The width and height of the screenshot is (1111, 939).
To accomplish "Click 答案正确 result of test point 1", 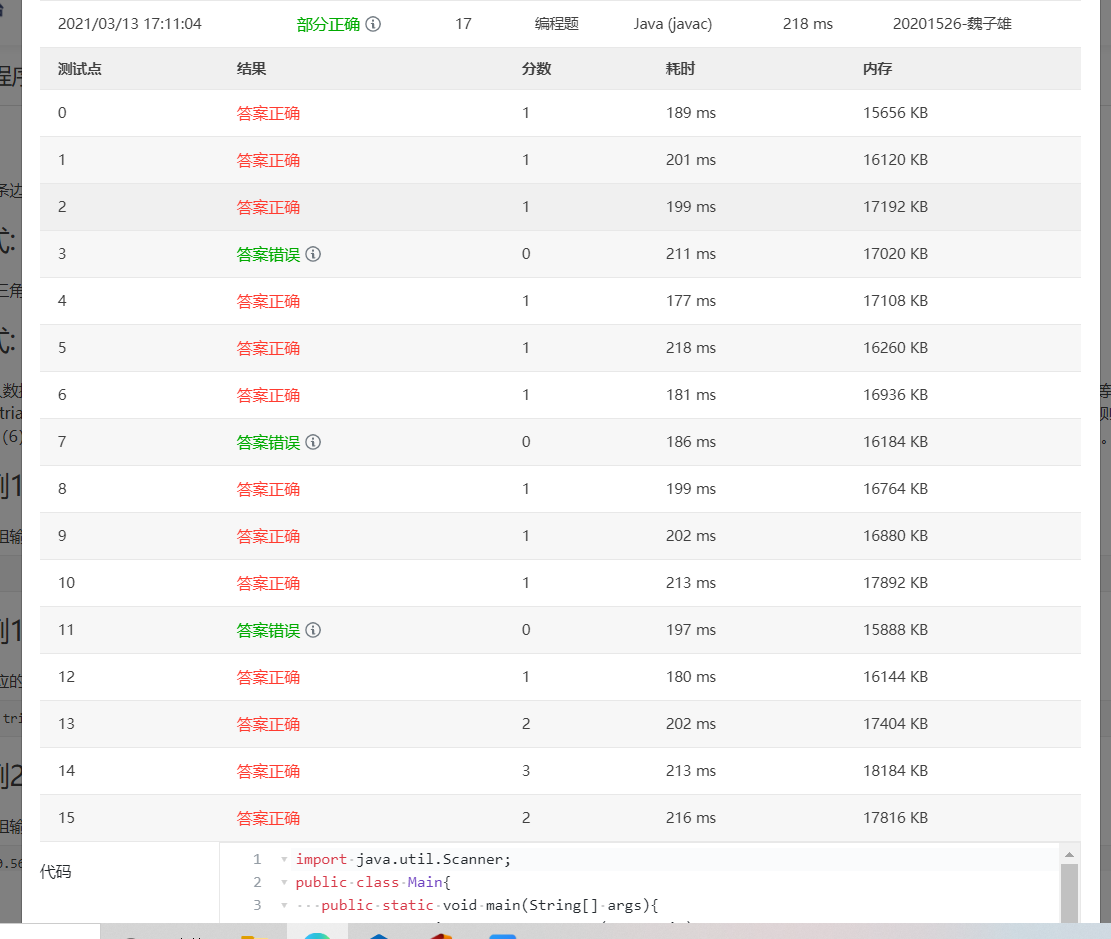I will [x=269, y=160].
